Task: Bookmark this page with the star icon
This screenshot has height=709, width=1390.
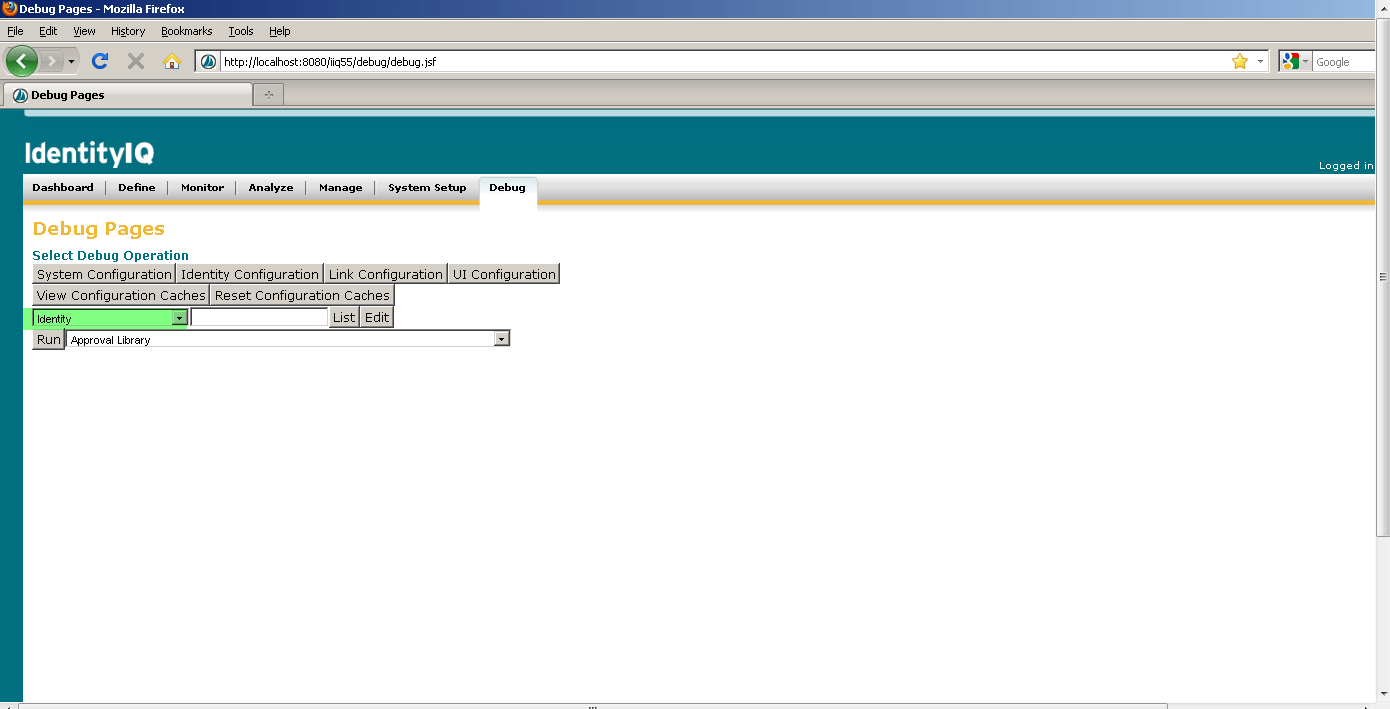Action: tap(1240, 62)
